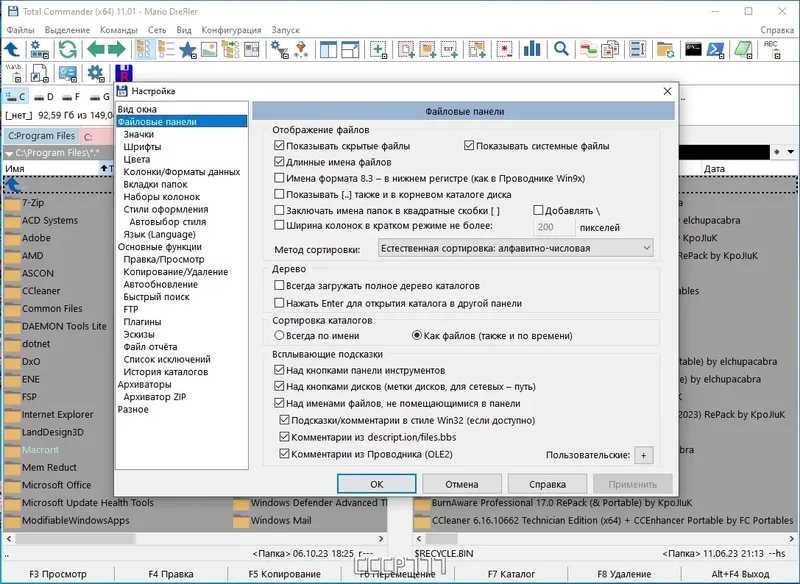
Task: Click the Отмена button
Action: [462, 484]
